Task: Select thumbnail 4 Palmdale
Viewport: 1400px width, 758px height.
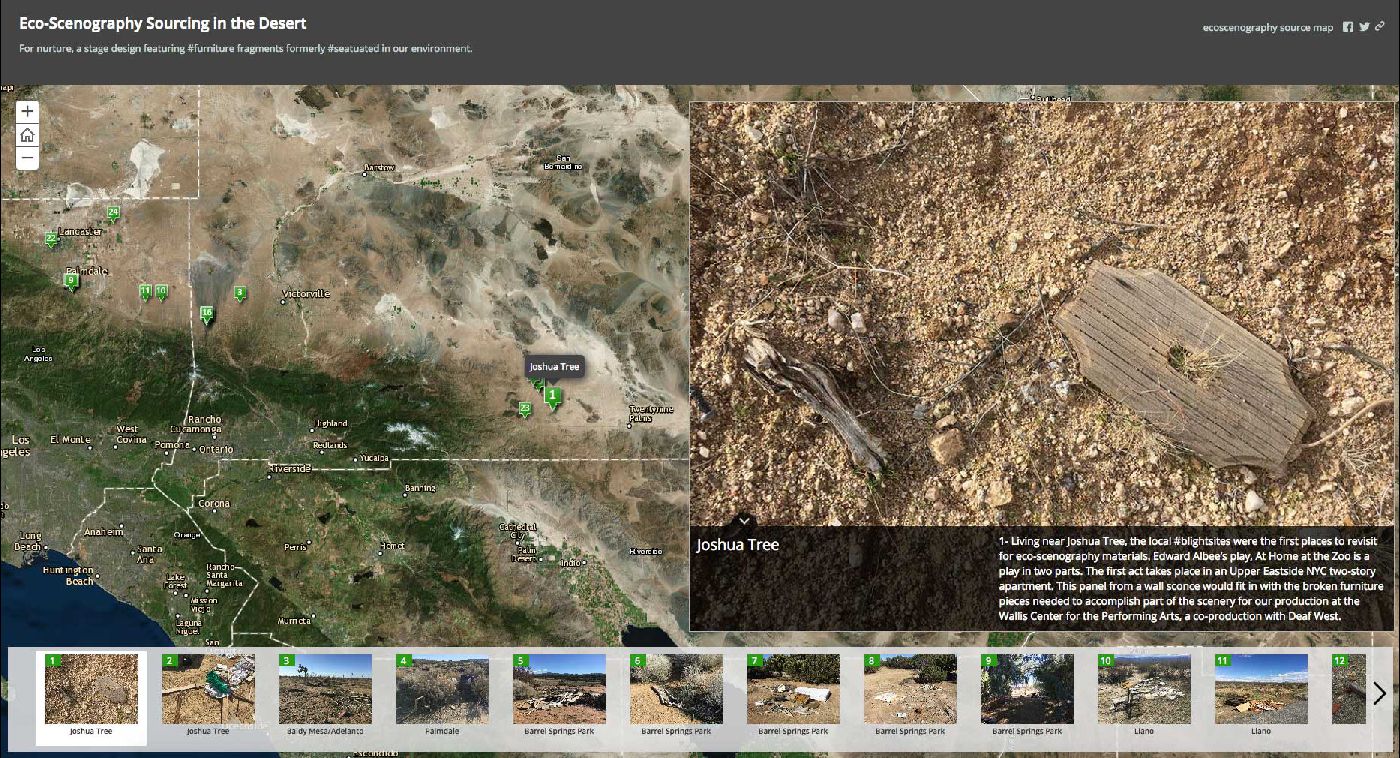Action: point(442,689)
